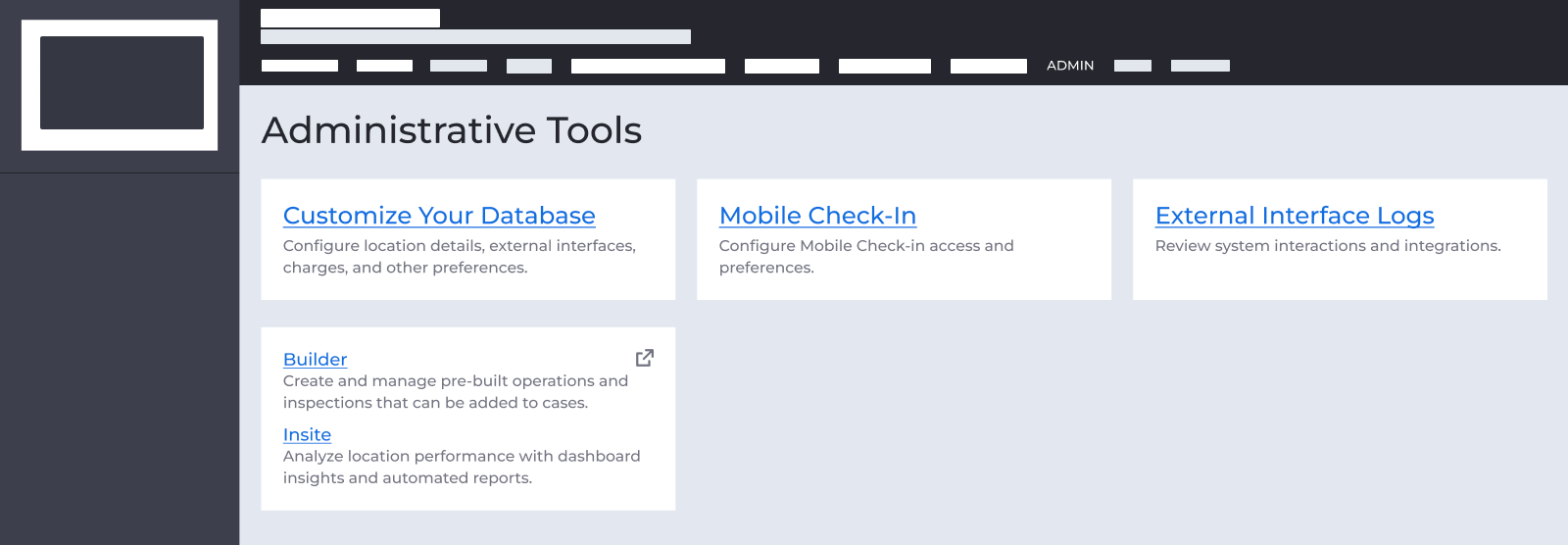Click the first item in the navigation bar

(x=299, y=66)
